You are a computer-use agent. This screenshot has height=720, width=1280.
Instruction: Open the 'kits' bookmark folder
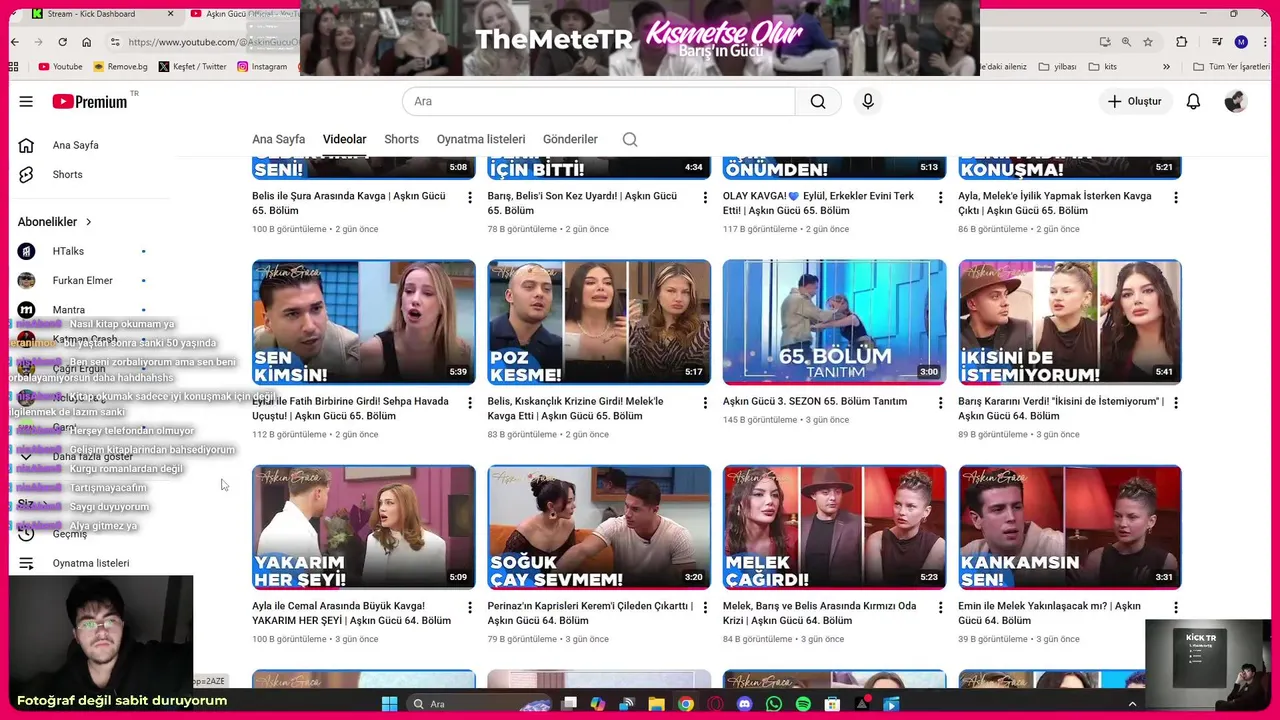(x=1102, y=67)
